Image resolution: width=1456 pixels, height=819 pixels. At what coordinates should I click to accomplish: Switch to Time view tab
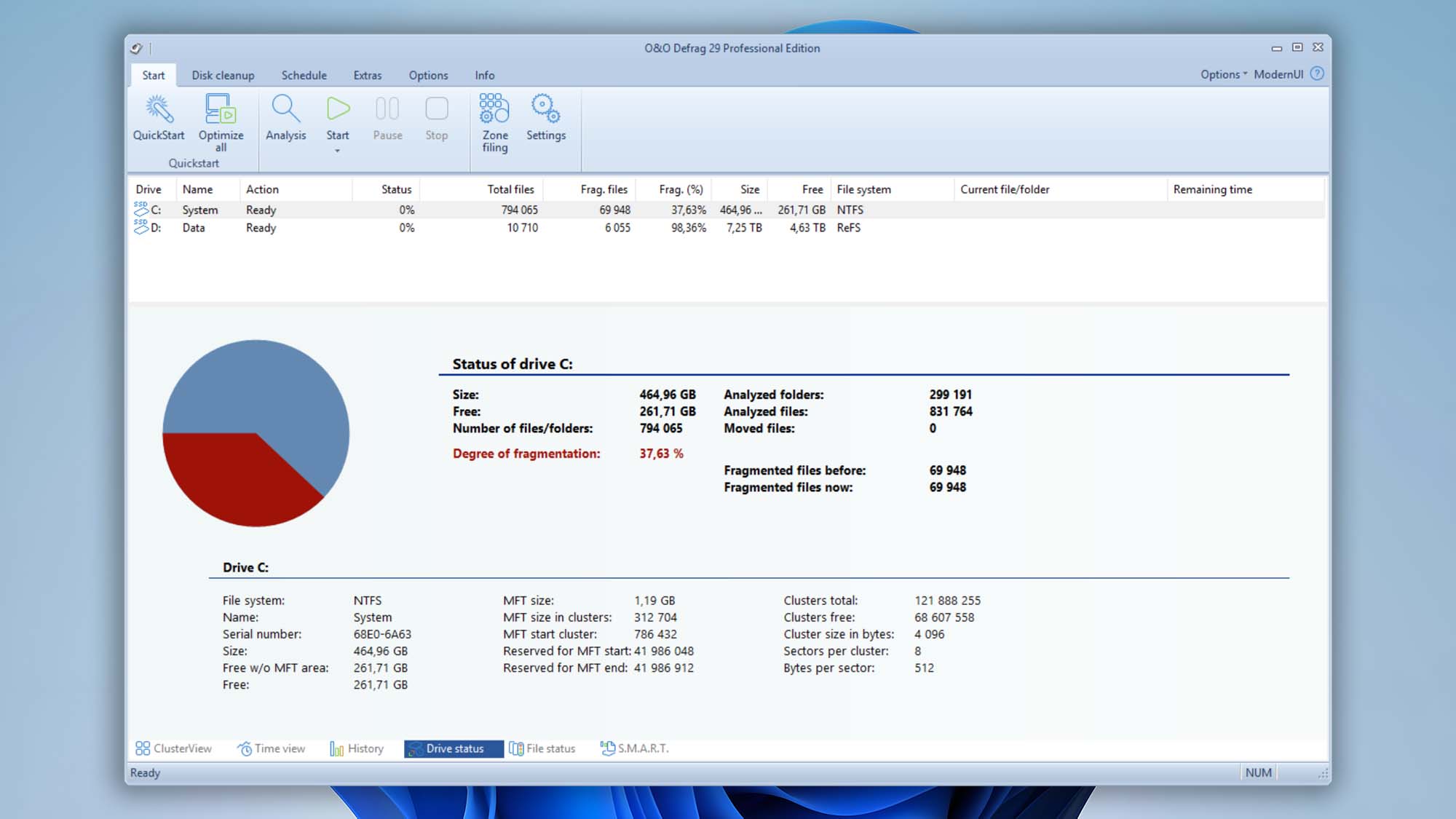(x=272, y=748)
